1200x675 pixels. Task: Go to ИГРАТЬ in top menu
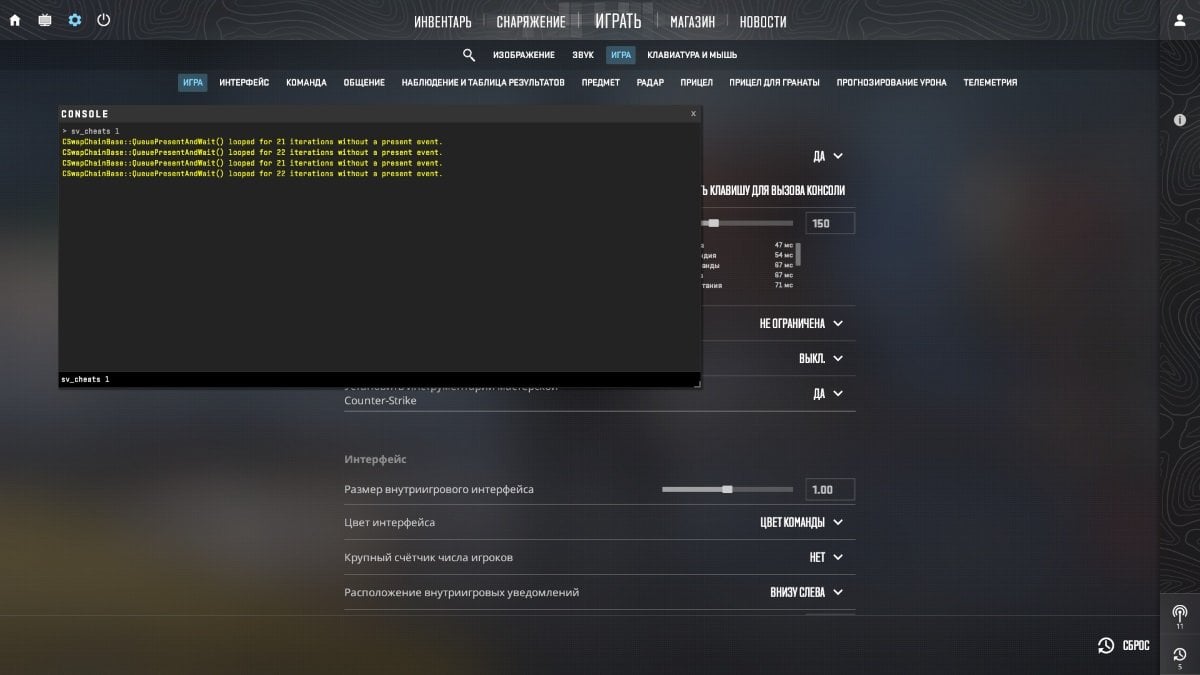click(x=618, y=20)
